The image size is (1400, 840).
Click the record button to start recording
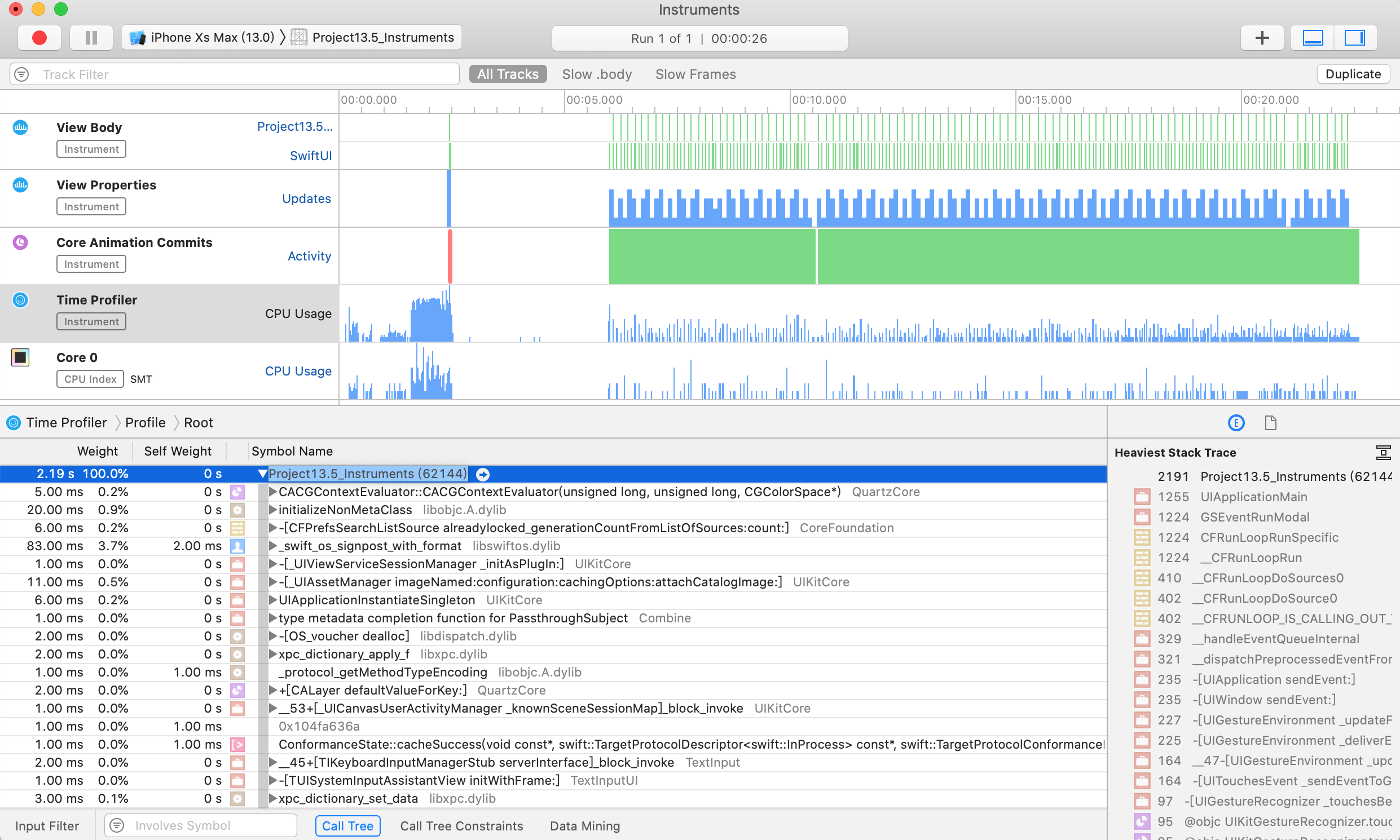pos(37,37)
